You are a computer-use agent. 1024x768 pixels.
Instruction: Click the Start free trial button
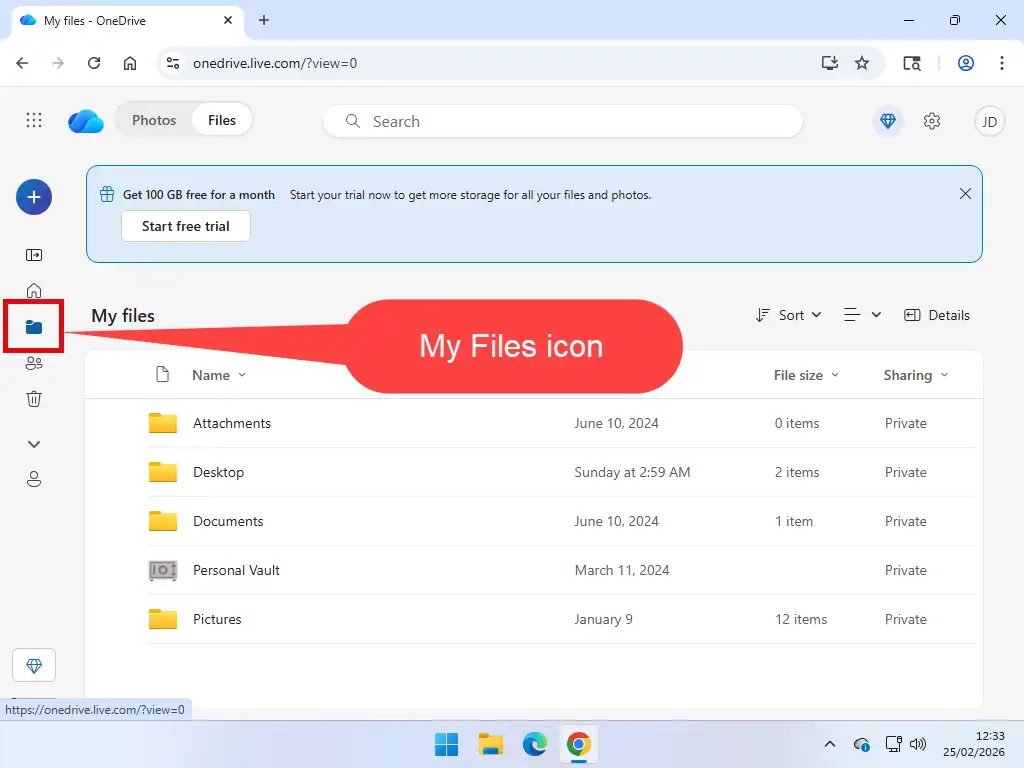(185, 226)
